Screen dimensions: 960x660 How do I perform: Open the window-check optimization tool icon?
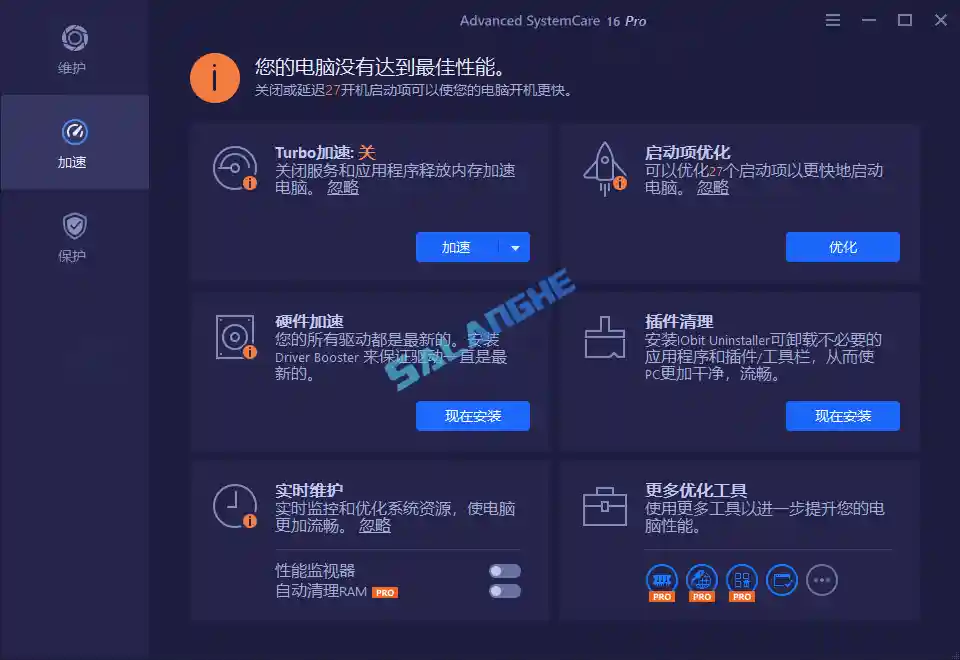781,578
